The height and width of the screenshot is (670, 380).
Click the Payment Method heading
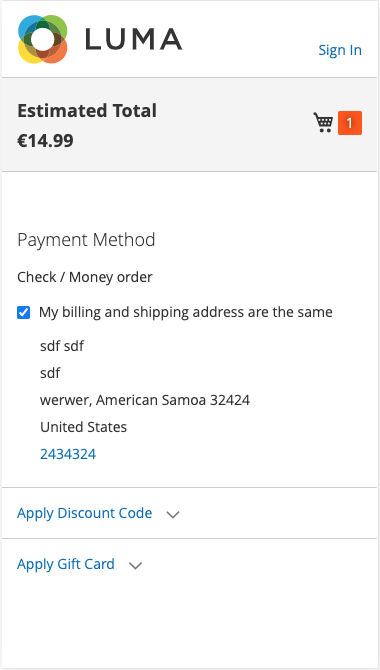pyautogui.click(x=86, y=240)
